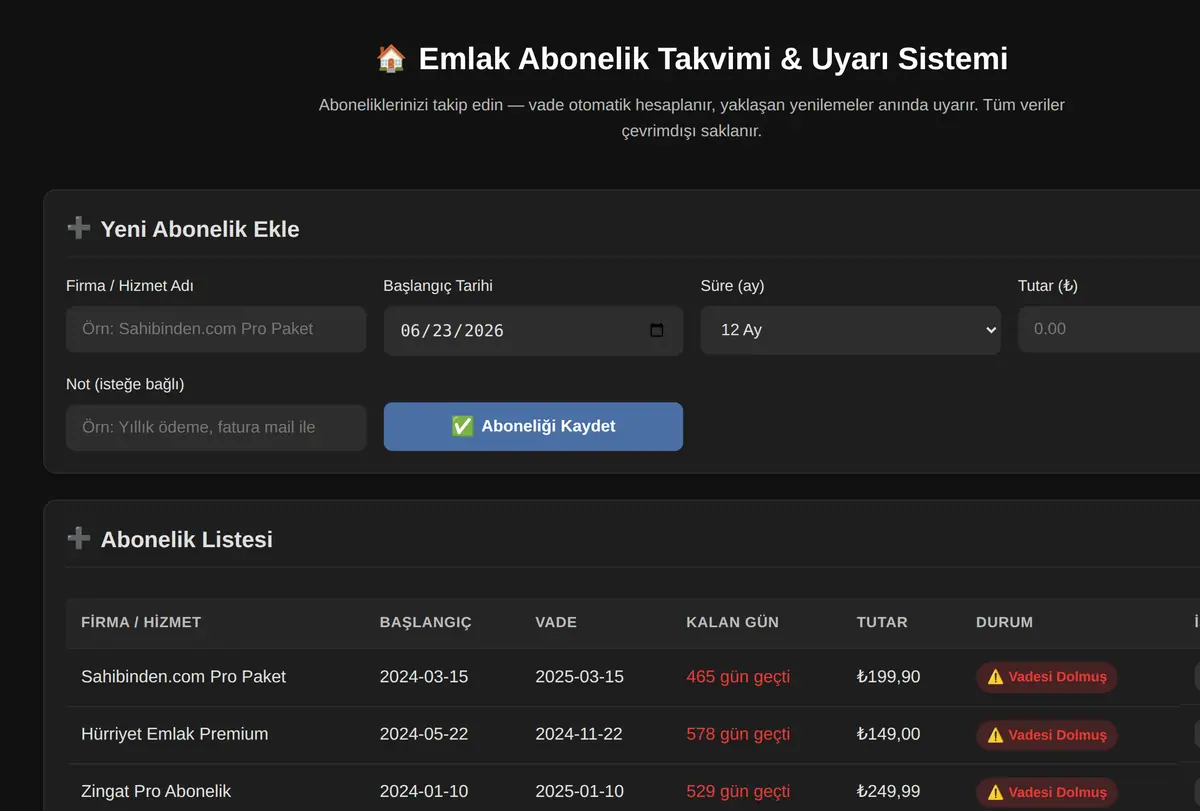
Task: Click due date 2025-01-10
Action: click(x=580, y=792)
